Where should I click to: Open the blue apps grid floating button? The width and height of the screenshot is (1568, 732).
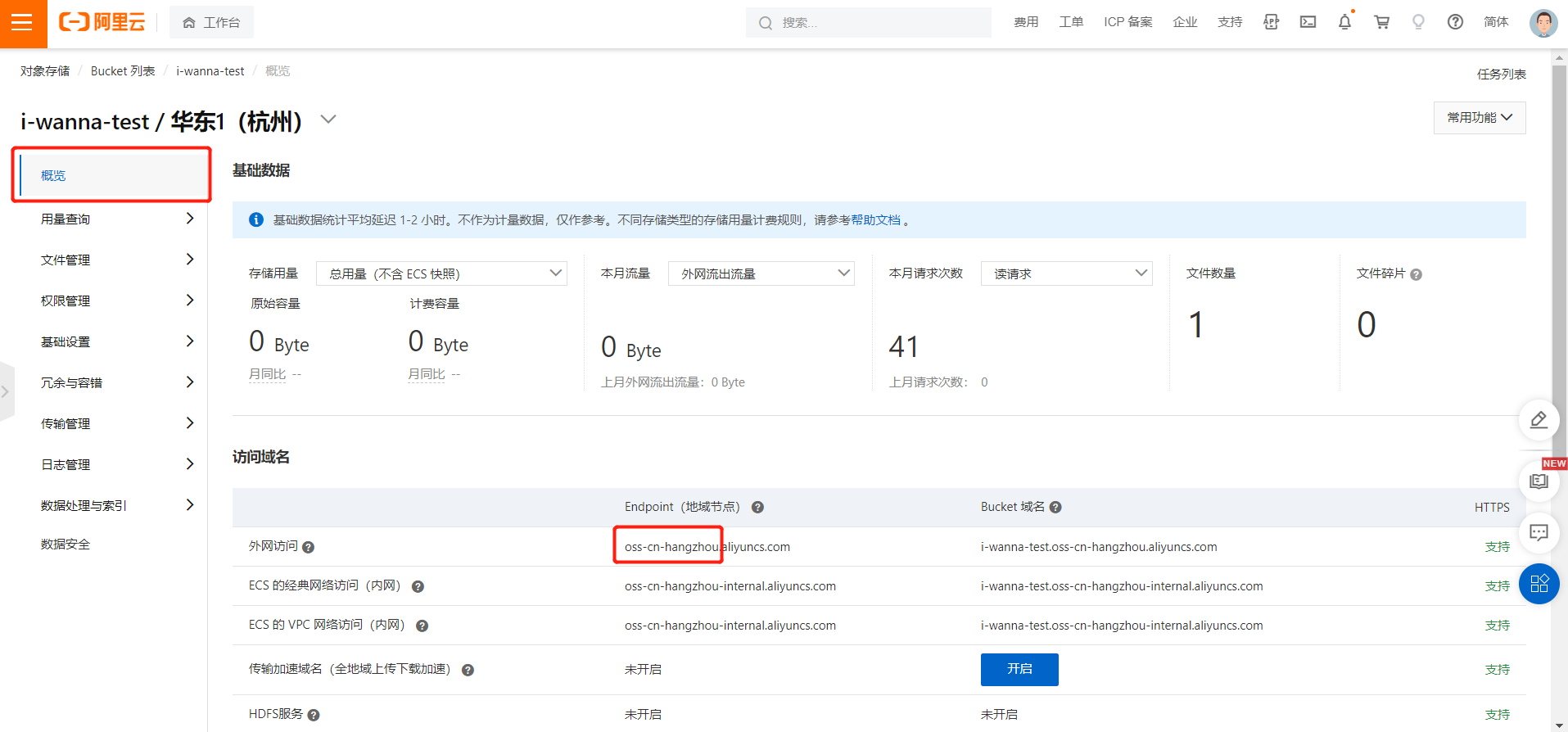pyautogui.click(x=1539, y=584)
